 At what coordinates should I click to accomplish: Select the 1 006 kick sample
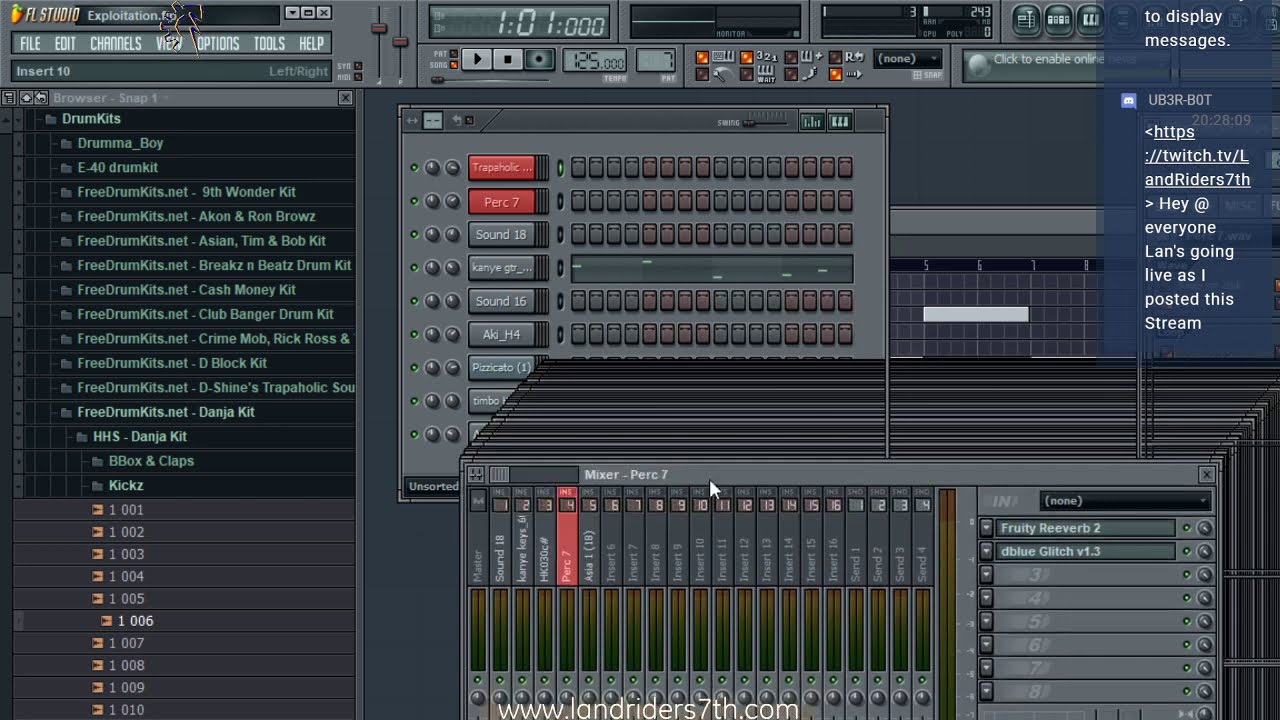[x=135, y=621]
